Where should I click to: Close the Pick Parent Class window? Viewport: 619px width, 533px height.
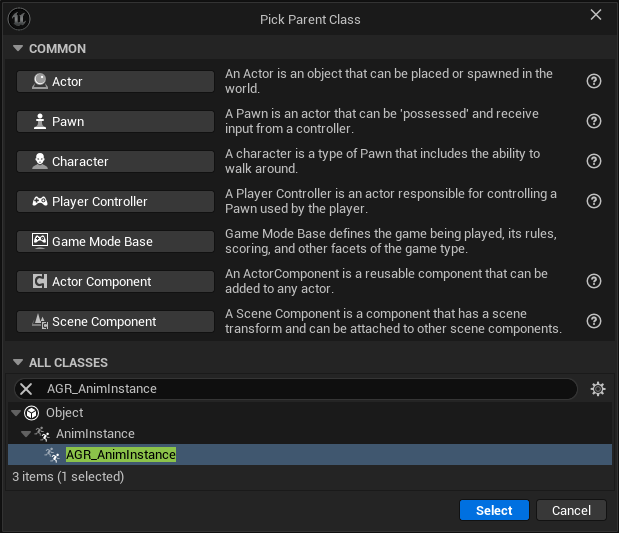tap(596, 15)
